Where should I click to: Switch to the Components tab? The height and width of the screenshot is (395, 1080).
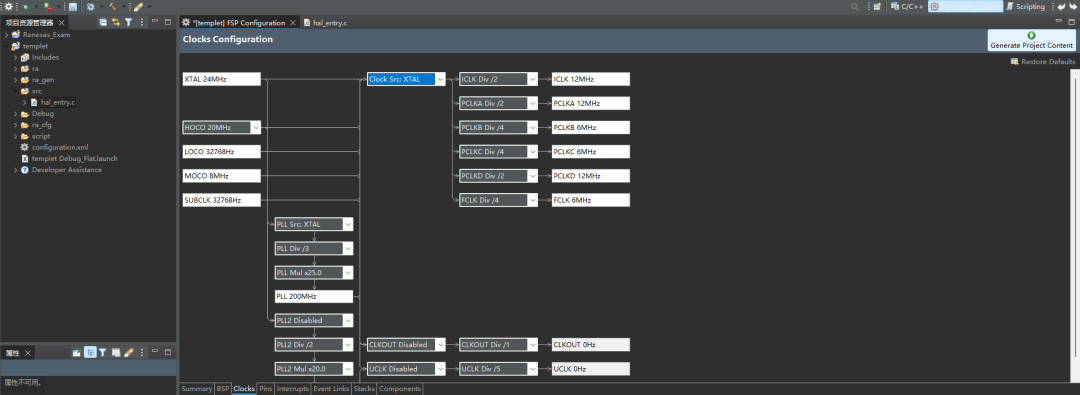pyautogui.click(x=399, y=389)
